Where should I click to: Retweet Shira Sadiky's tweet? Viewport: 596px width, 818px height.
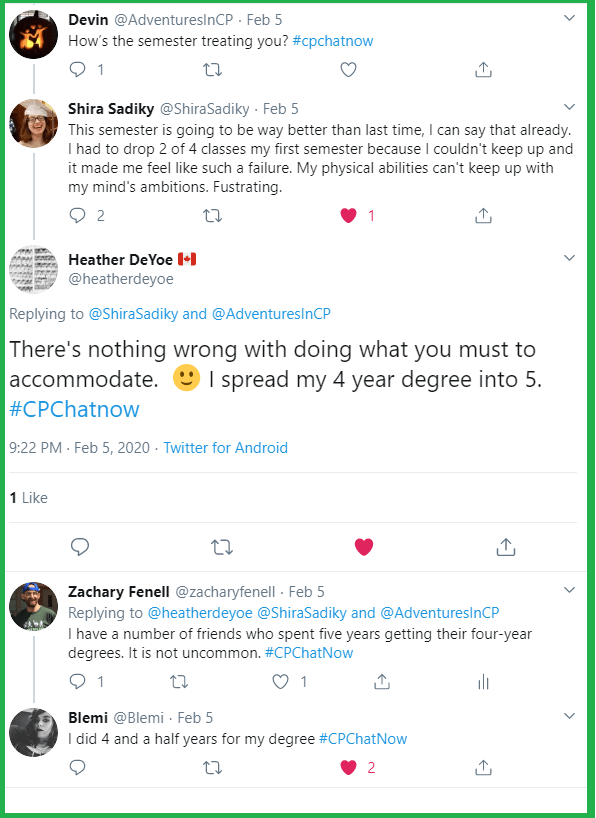pyautogui.click(x=212, y=215)
